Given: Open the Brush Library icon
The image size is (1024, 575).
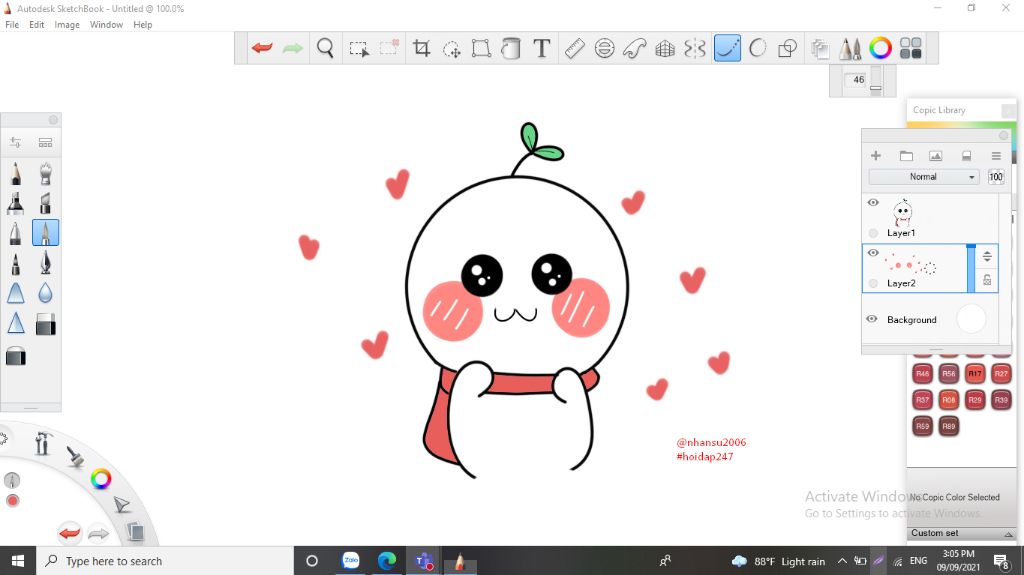Looking at the screenshot, I should [45, 142].
